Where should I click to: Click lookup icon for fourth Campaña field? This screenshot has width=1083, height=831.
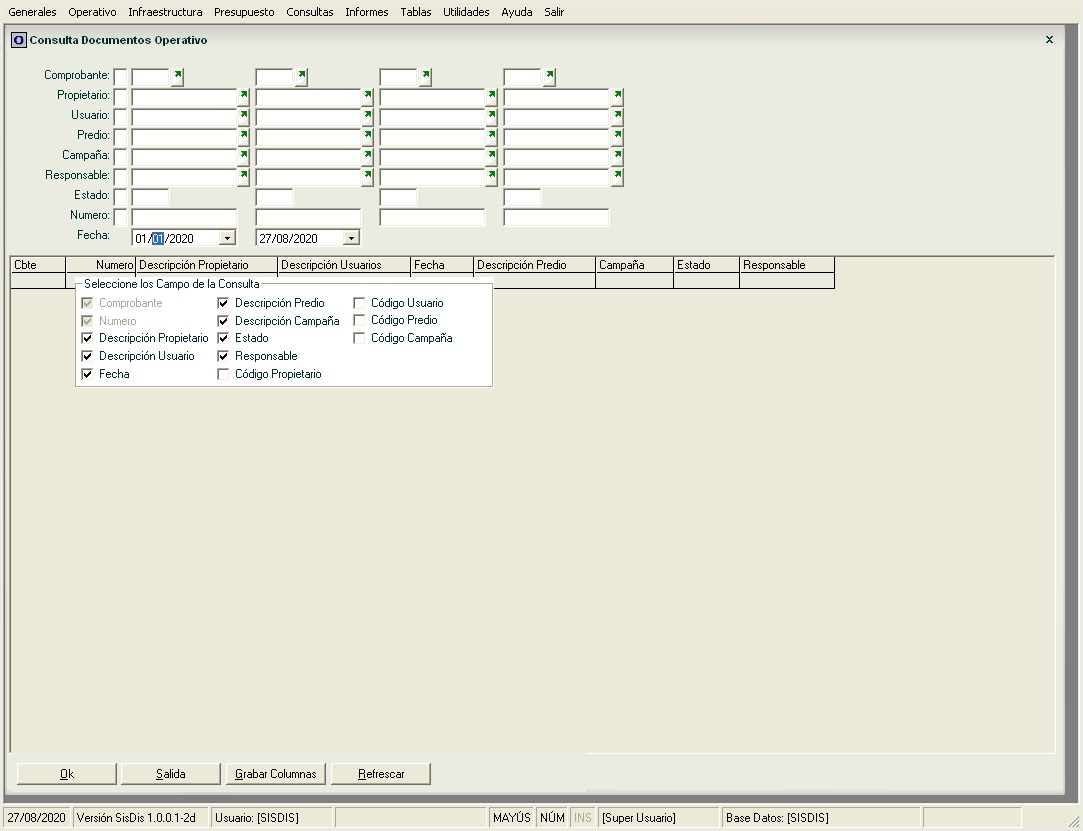[x=617, y=157]
